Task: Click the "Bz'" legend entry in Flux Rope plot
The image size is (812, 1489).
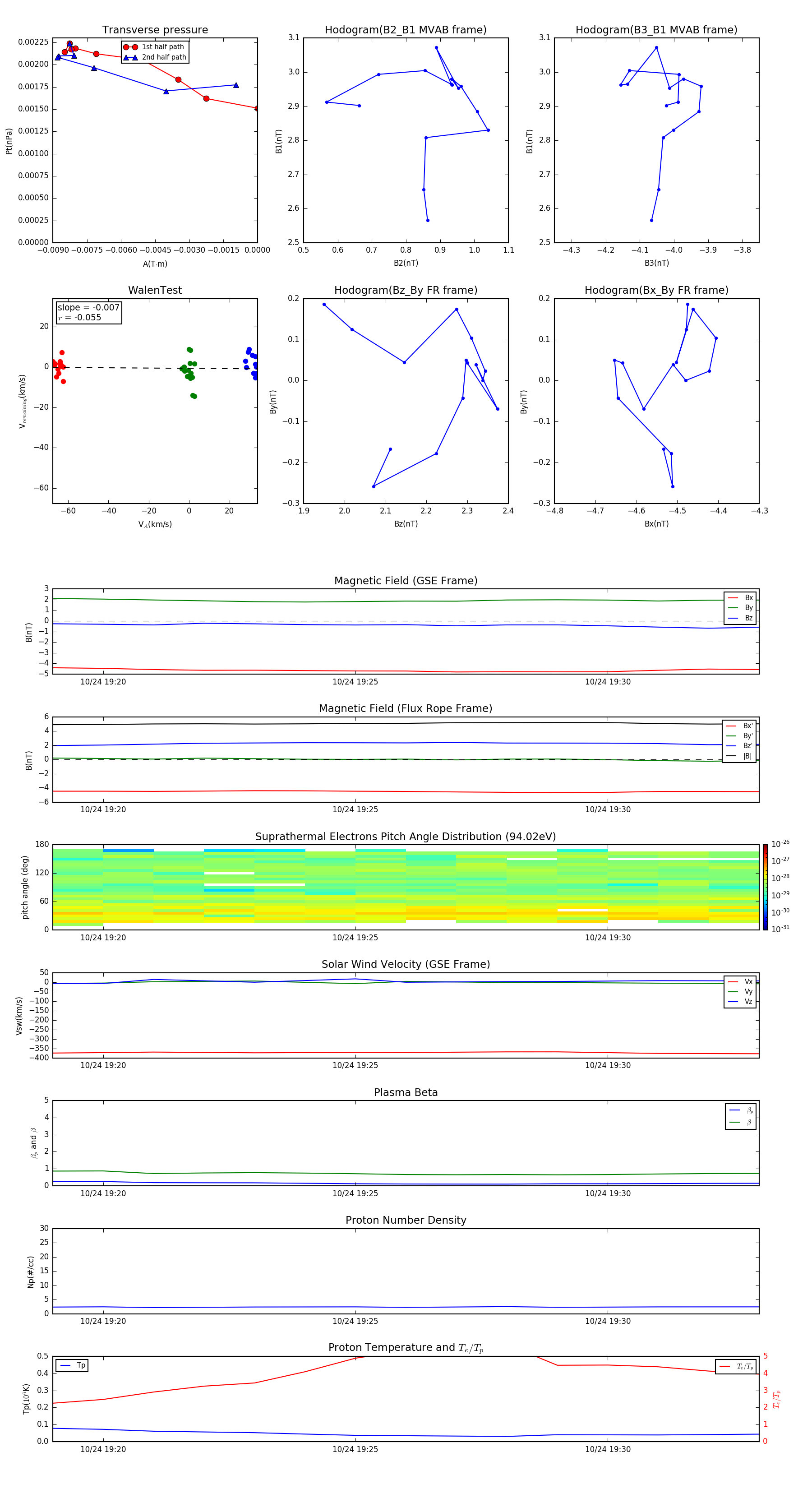Action: click(740, 746)
